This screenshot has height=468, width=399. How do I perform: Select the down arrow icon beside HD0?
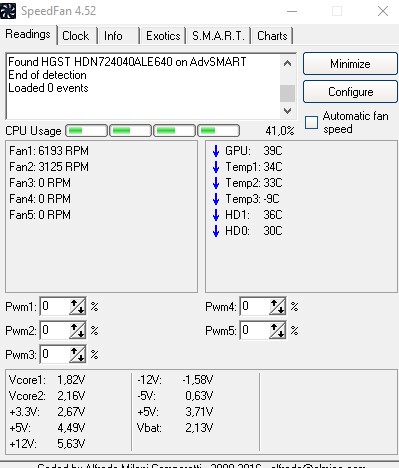[x=216, y=231]
